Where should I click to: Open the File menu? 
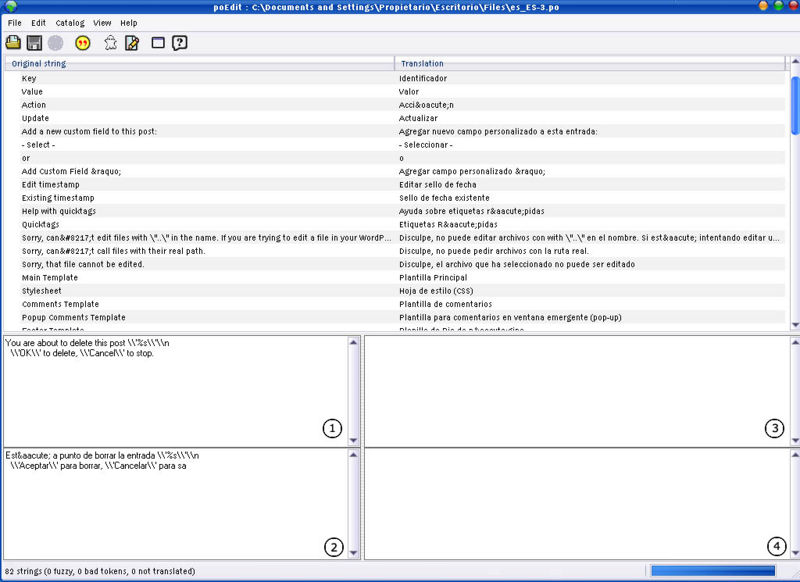point(14,22)
